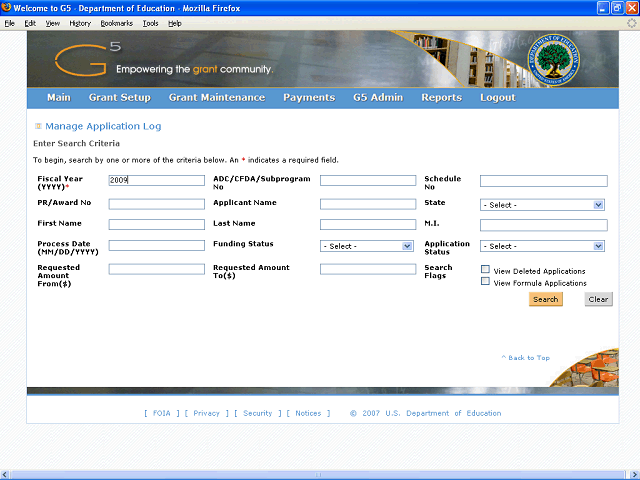Click the Clear button
The width and height of the screenshot is (640, 480).
point(598,299)
